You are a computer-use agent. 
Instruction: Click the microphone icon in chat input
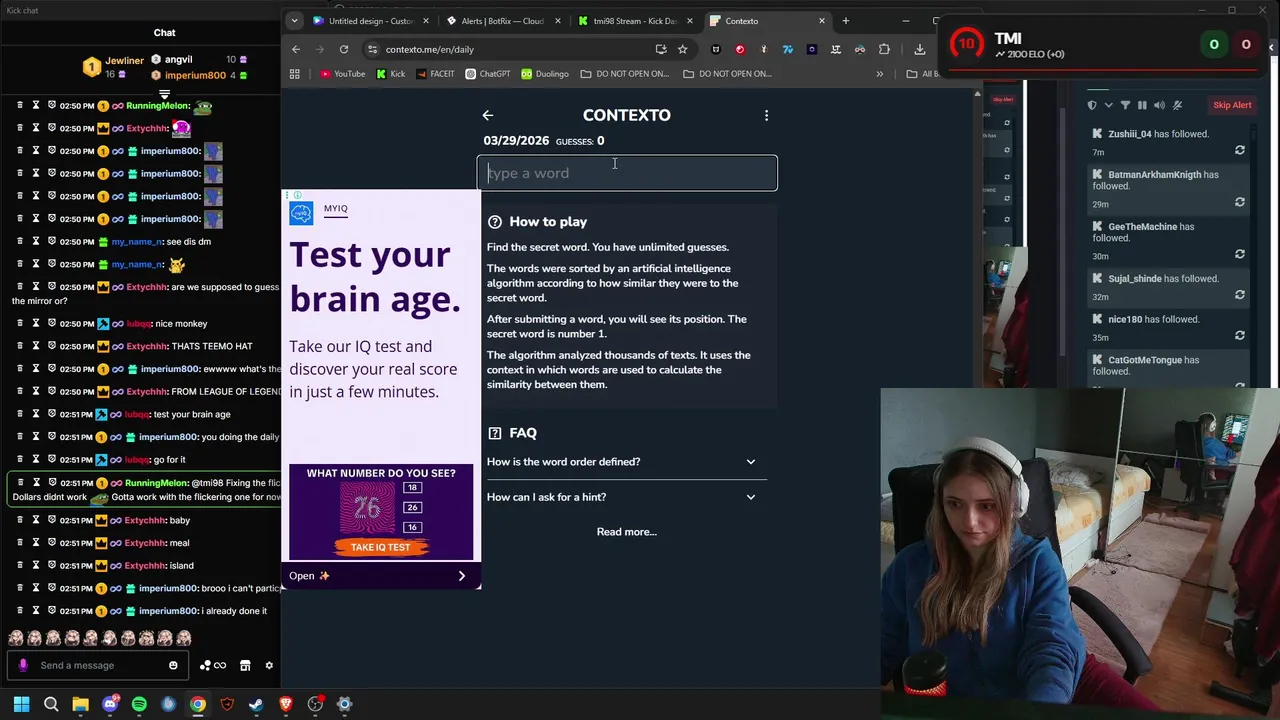click(23, 666)
